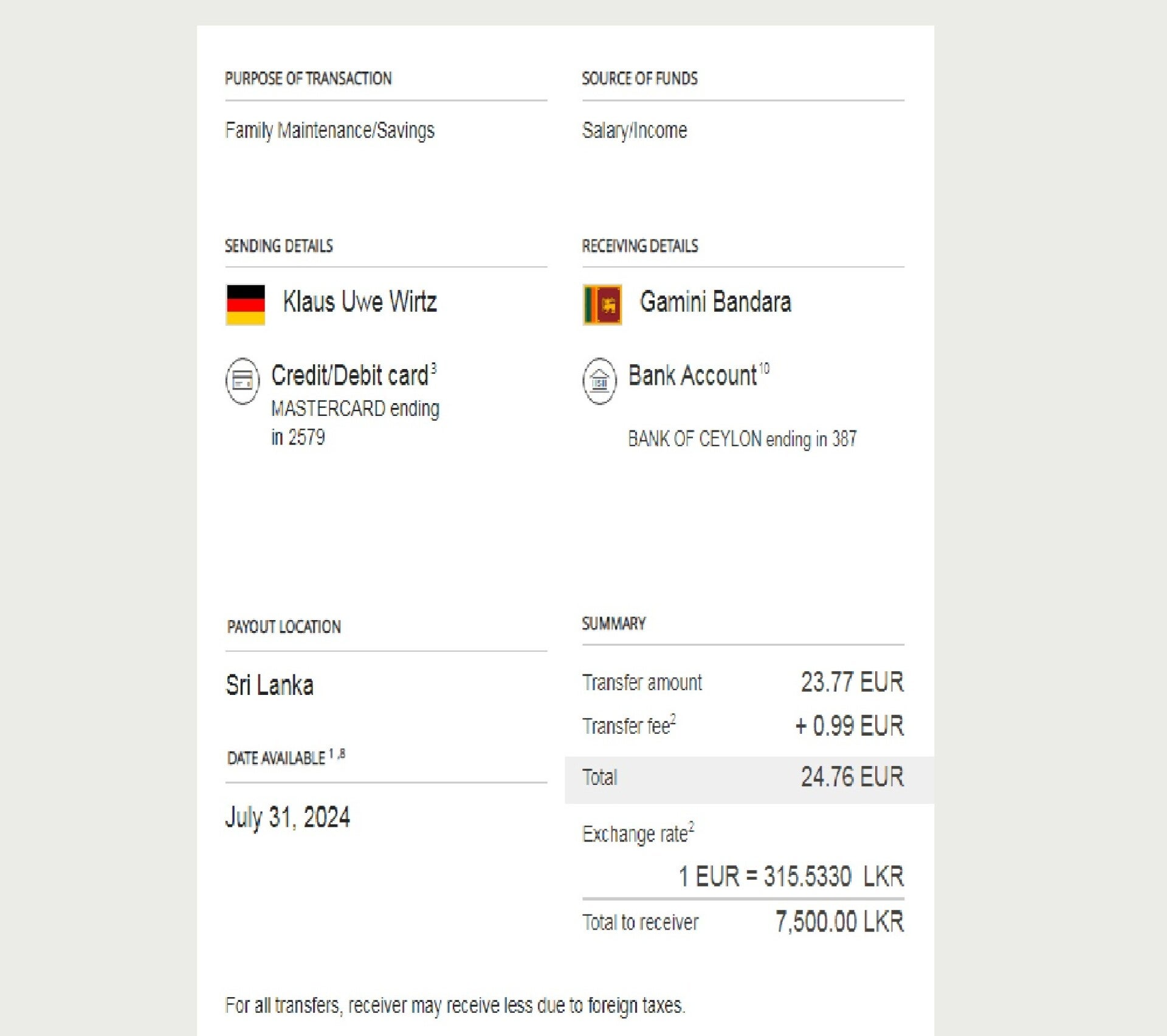Click the Sri Lanka flag icon

point(602,305)
